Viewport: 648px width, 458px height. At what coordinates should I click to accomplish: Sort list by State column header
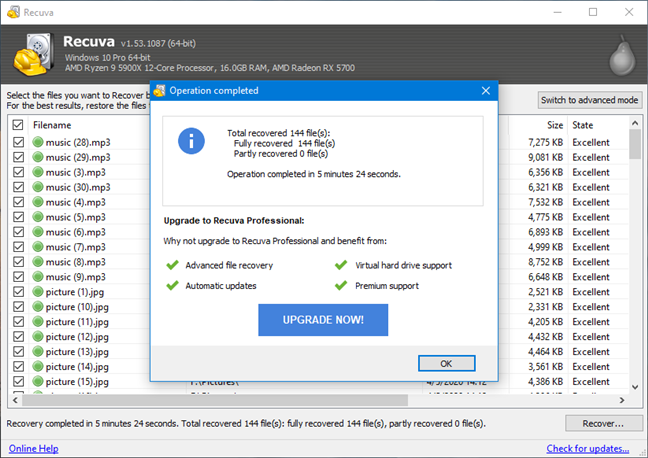click(x=583, y=125)
